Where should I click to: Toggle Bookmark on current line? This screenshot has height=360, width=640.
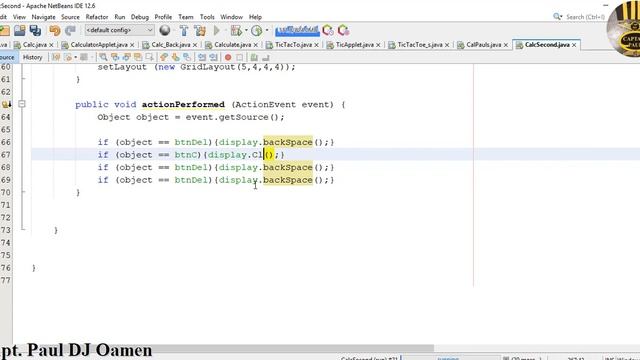tap(187, 57)
